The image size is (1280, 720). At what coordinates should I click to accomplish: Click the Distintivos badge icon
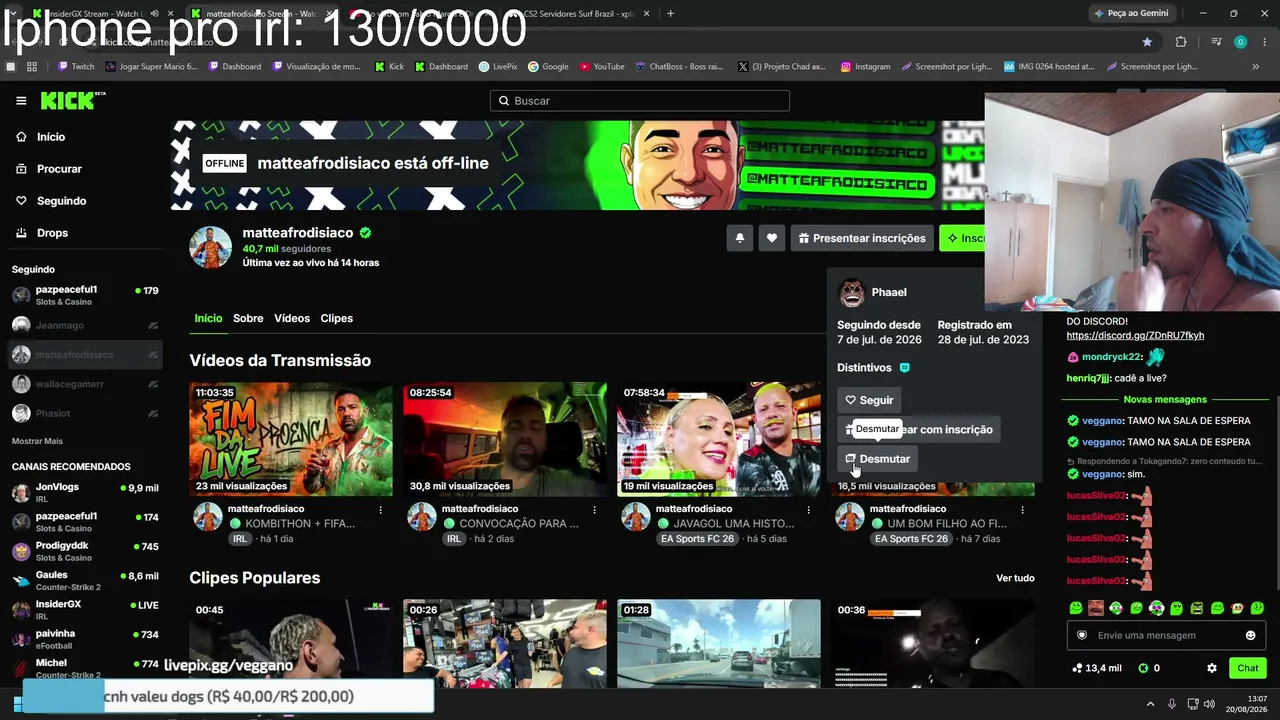pos(905,368)
